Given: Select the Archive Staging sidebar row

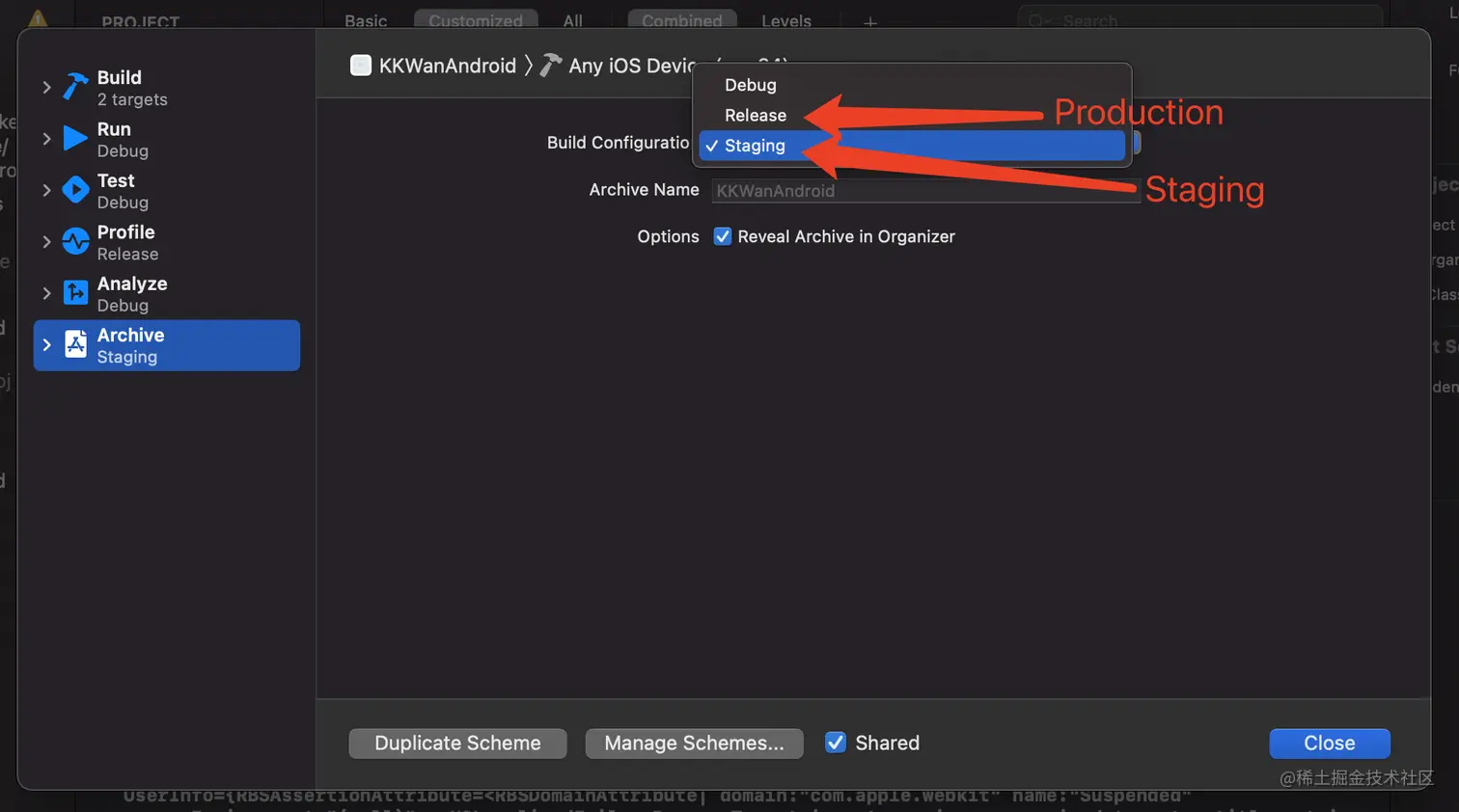Looking at the screenshot, I should coord(167,345).
